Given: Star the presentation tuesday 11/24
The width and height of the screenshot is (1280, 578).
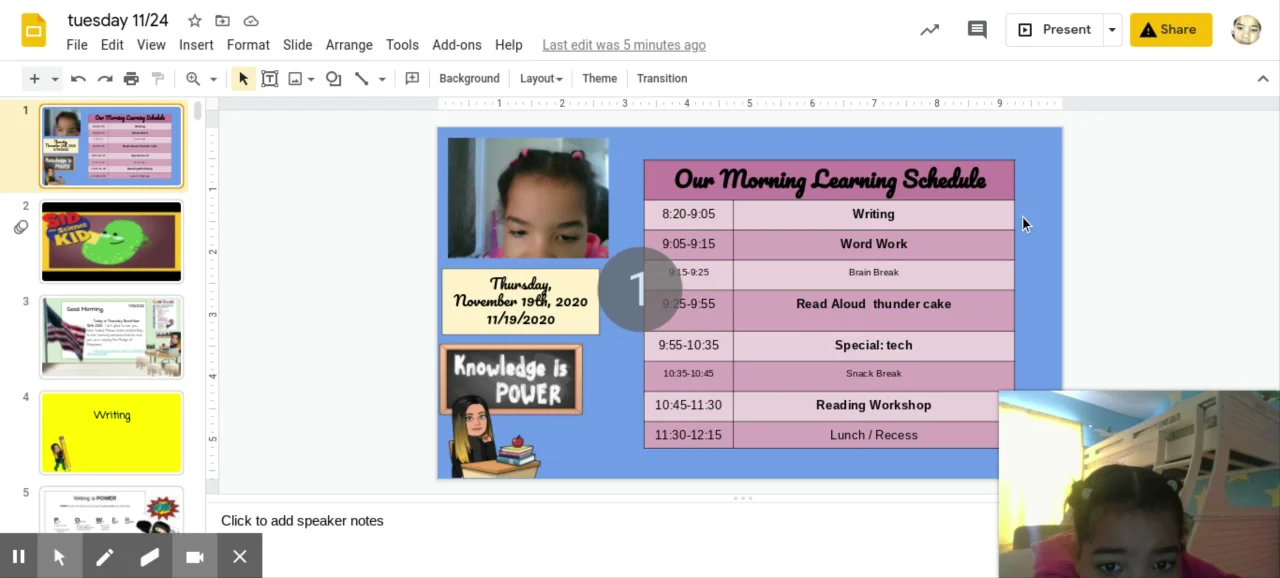Looking at the screenshot, I should pos(195,21).
